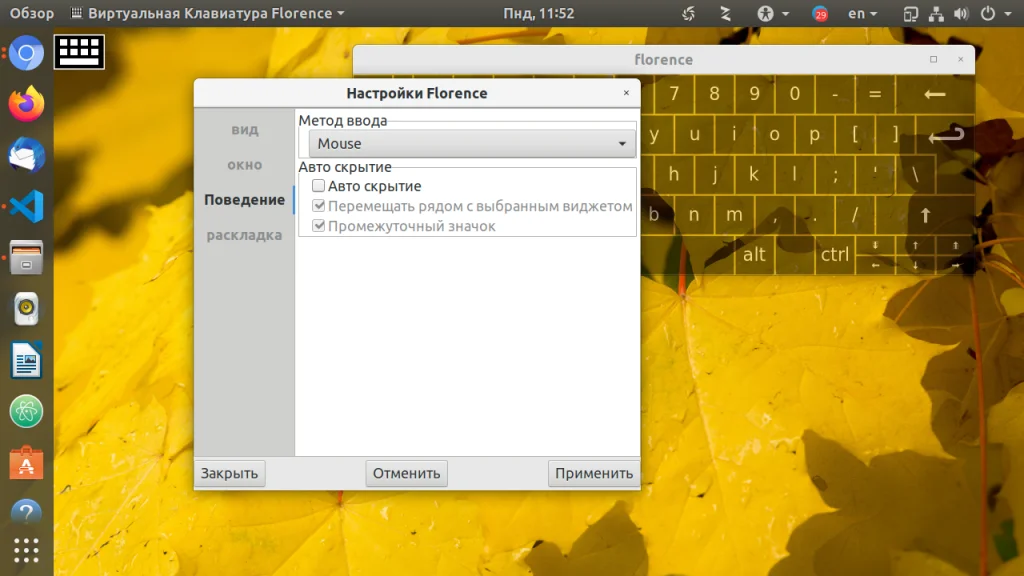Hit the m key on florence keyboard
Image resolution: width=1024 pixels, height=576 pixels.
tap(734, 215)
